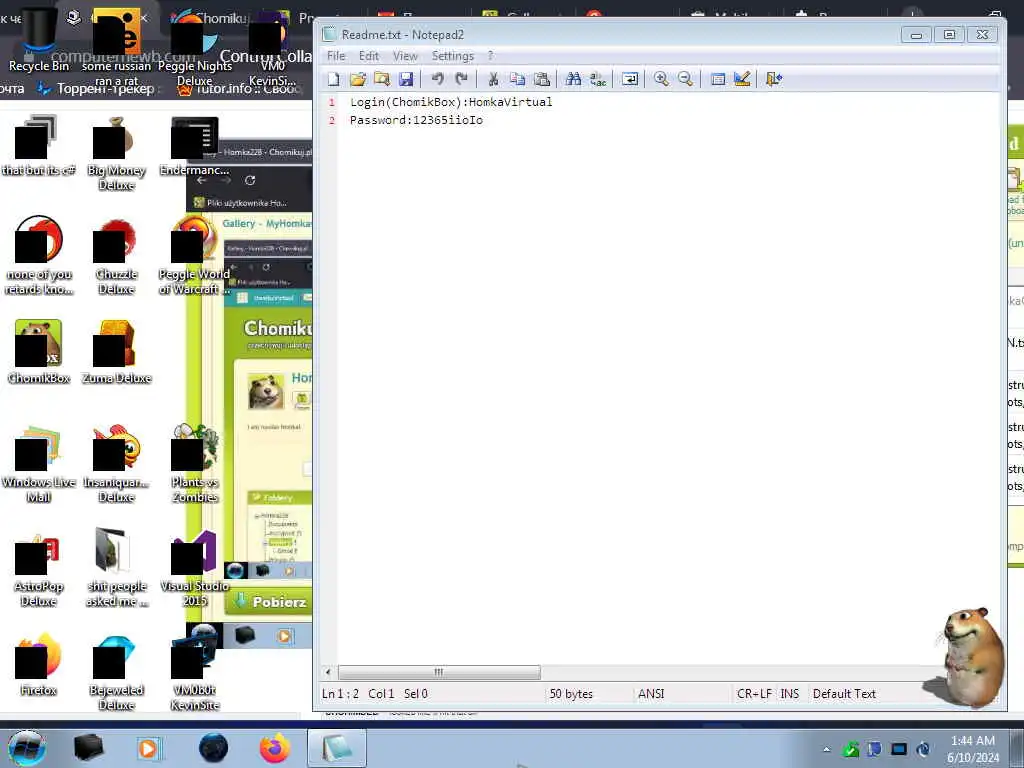1024x768 pixels.
Task: Open the ? help menu
Action: tap(490, 56)
